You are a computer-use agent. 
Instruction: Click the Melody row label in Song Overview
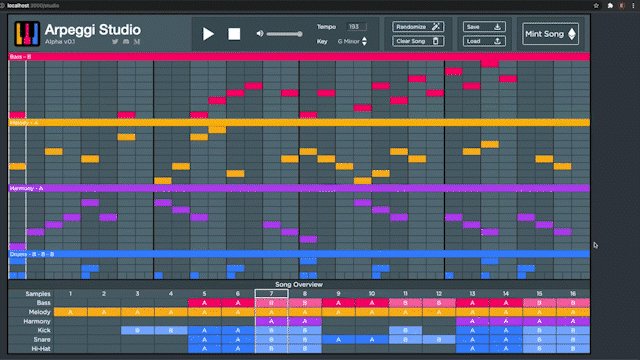click(40, 312)
